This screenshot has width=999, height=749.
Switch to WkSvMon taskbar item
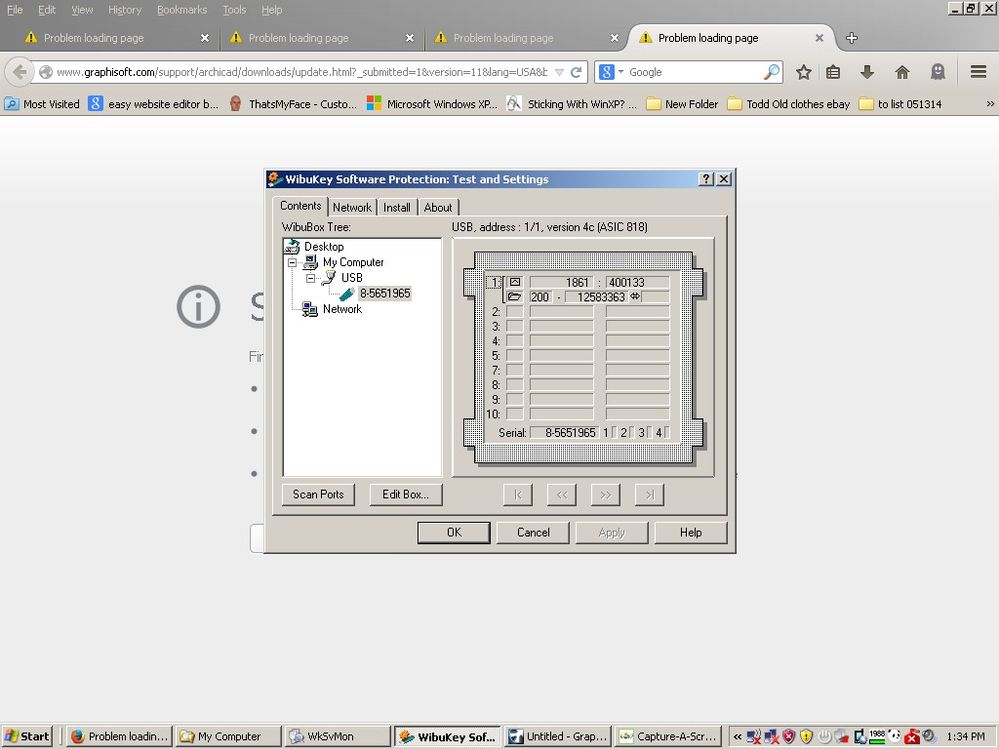336,736
